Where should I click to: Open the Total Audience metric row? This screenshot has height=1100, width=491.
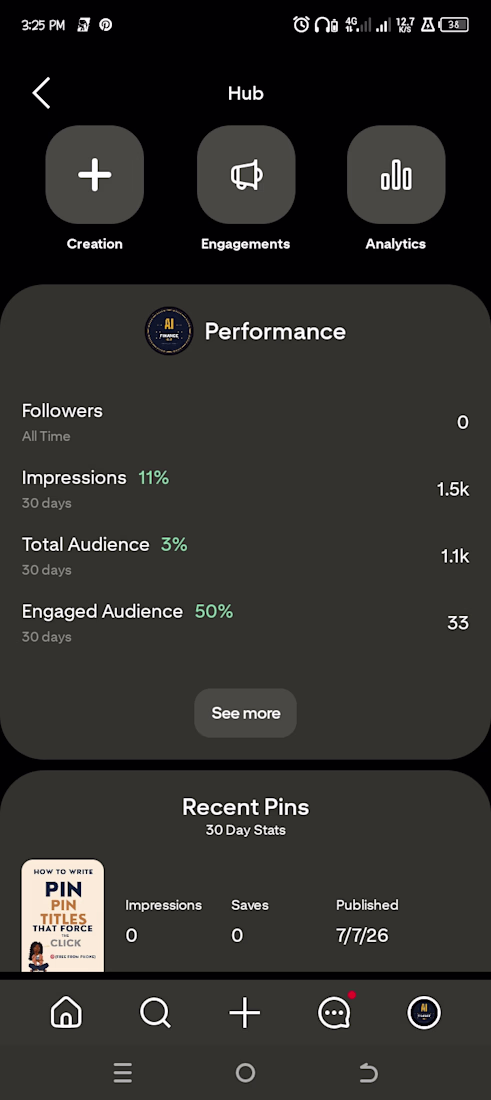pyautogui.click(x=246, y=556)
